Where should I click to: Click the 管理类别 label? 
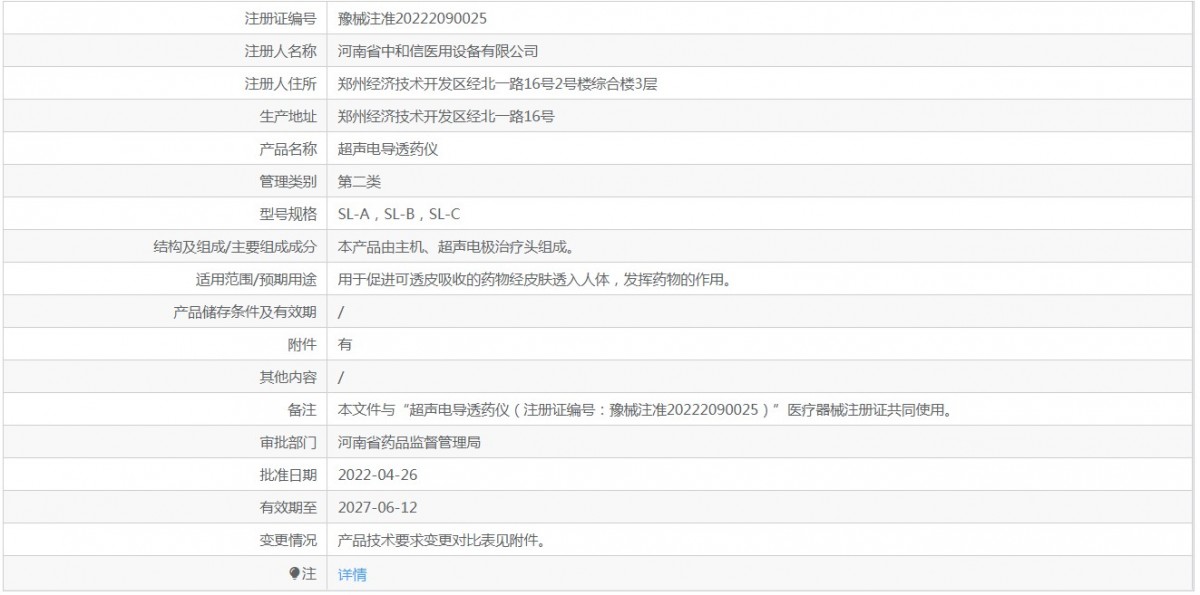pyautogui.click(x=287, y=181)
